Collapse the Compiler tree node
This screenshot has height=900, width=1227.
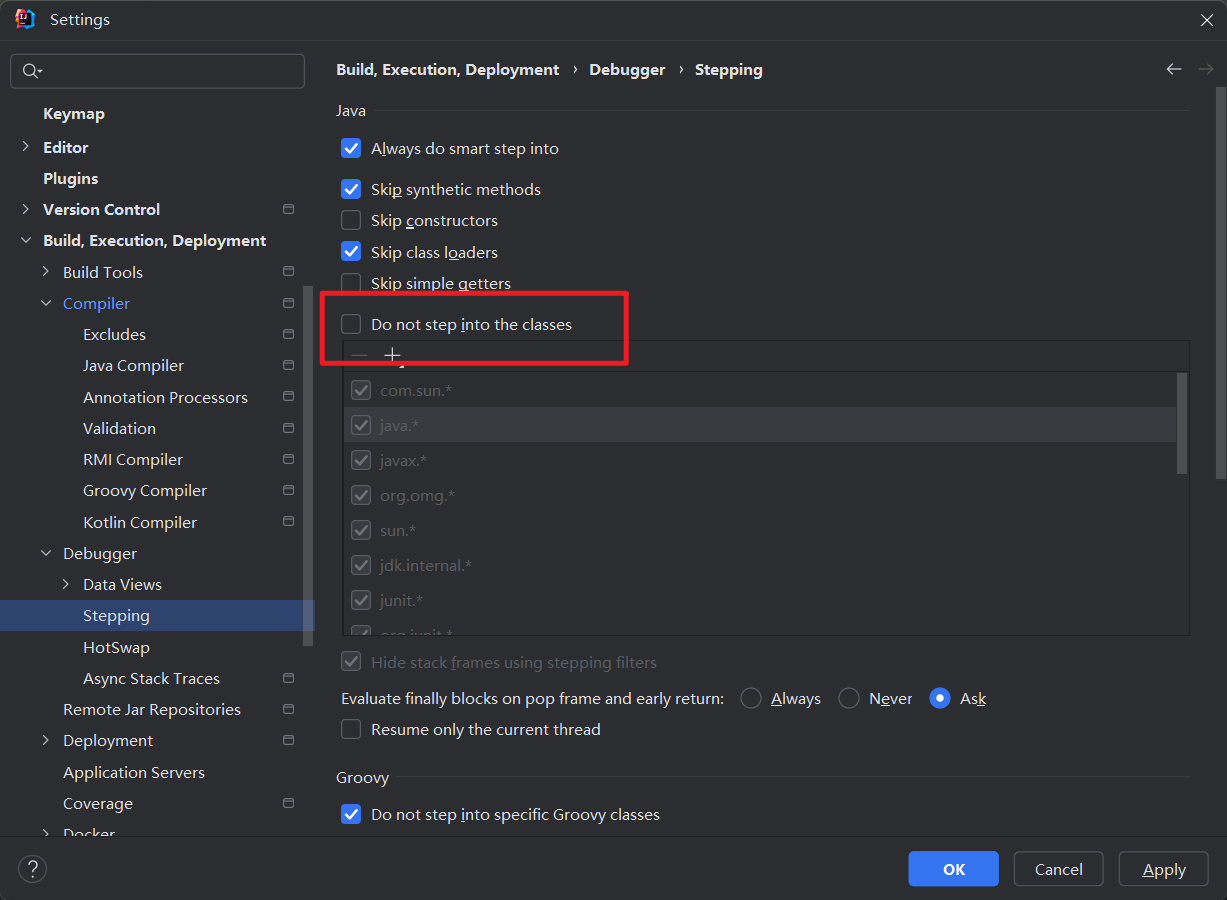tap(46, 303)
